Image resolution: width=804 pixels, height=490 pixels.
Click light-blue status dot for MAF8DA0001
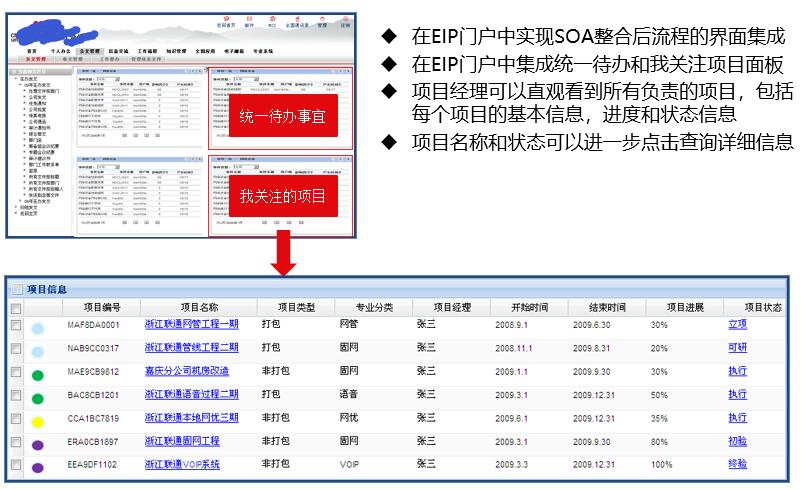[x=37, y=329]
